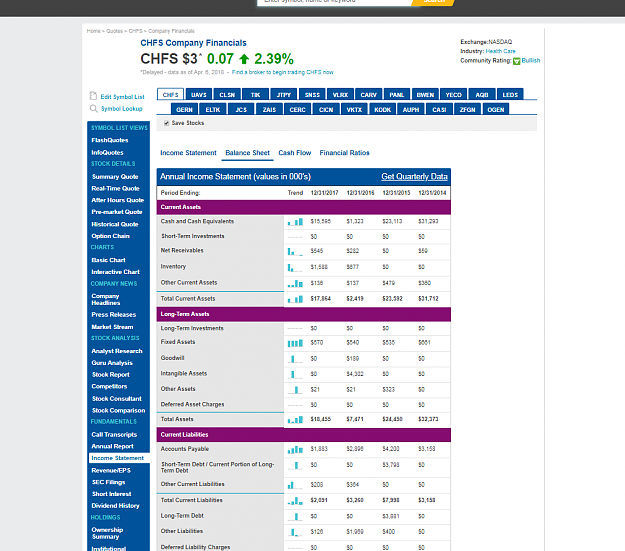Open Analyst Research in sidebar

[117, 351]
